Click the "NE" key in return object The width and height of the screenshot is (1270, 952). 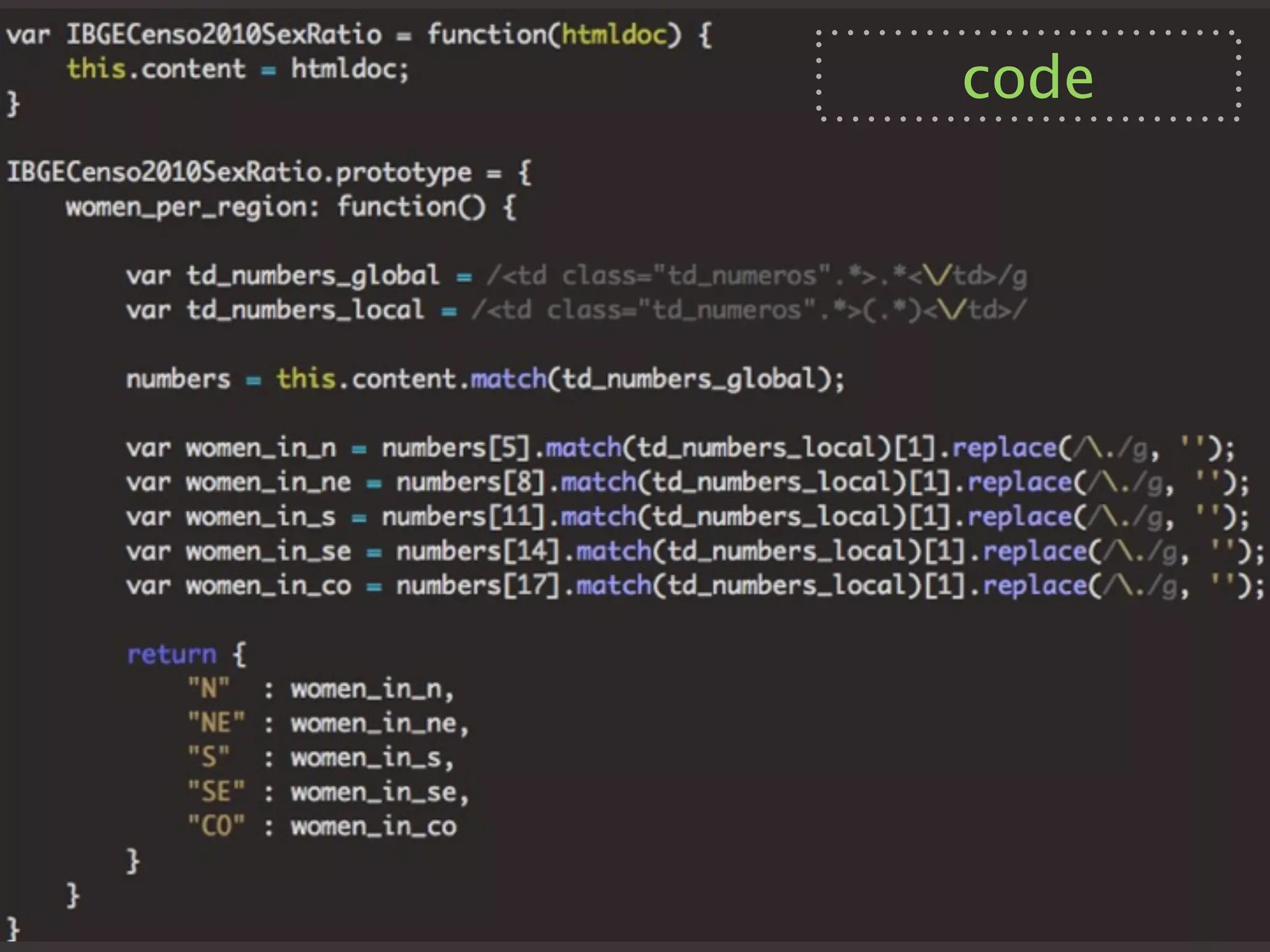coord(216,723)
